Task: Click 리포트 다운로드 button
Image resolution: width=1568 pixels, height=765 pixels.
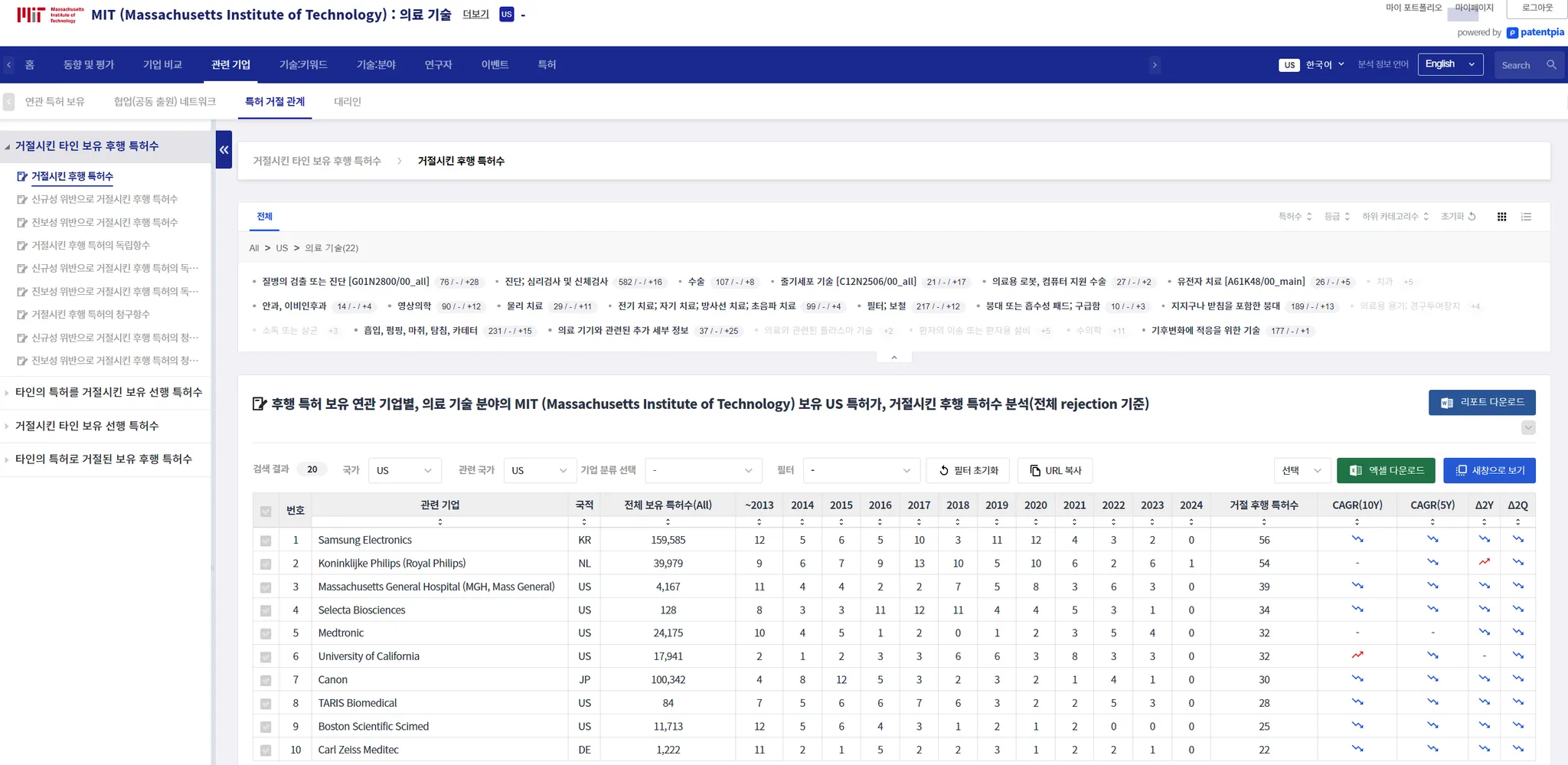Action: [1481, 403]
